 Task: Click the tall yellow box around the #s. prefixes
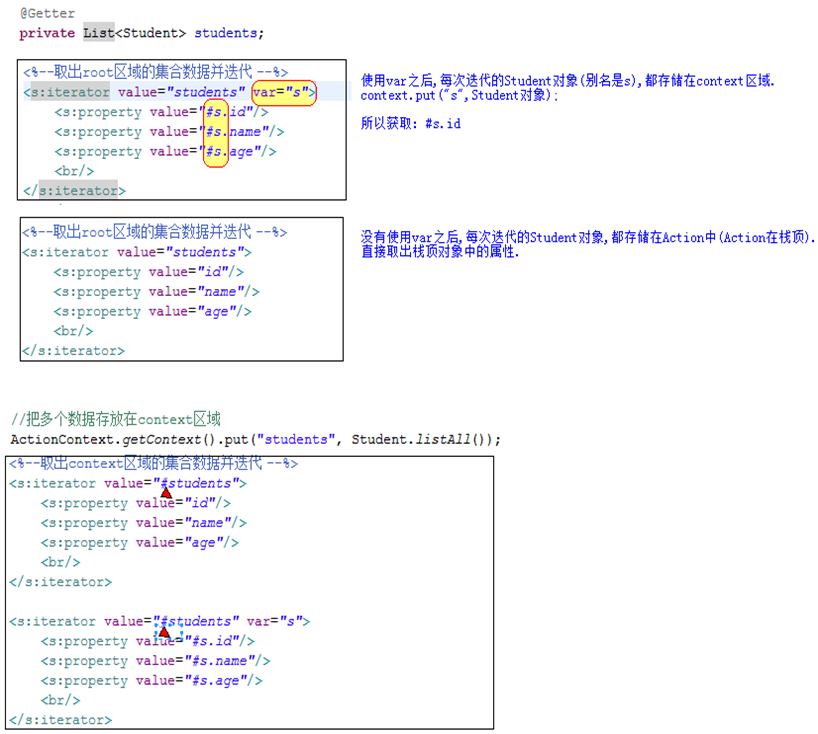(215, 131)
